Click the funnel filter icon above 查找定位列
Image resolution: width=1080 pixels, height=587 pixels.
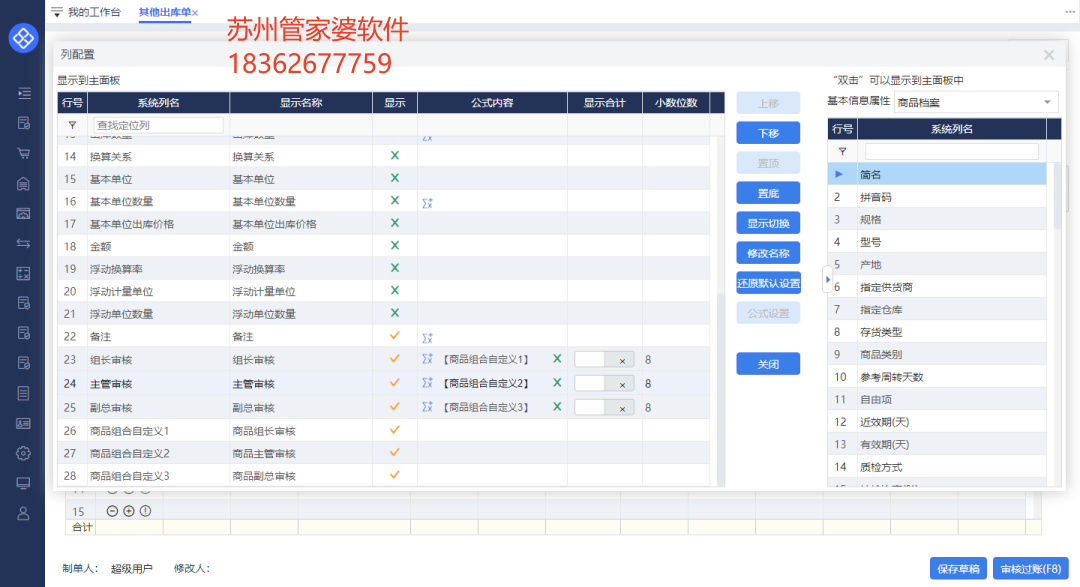[x=70, y=123]
